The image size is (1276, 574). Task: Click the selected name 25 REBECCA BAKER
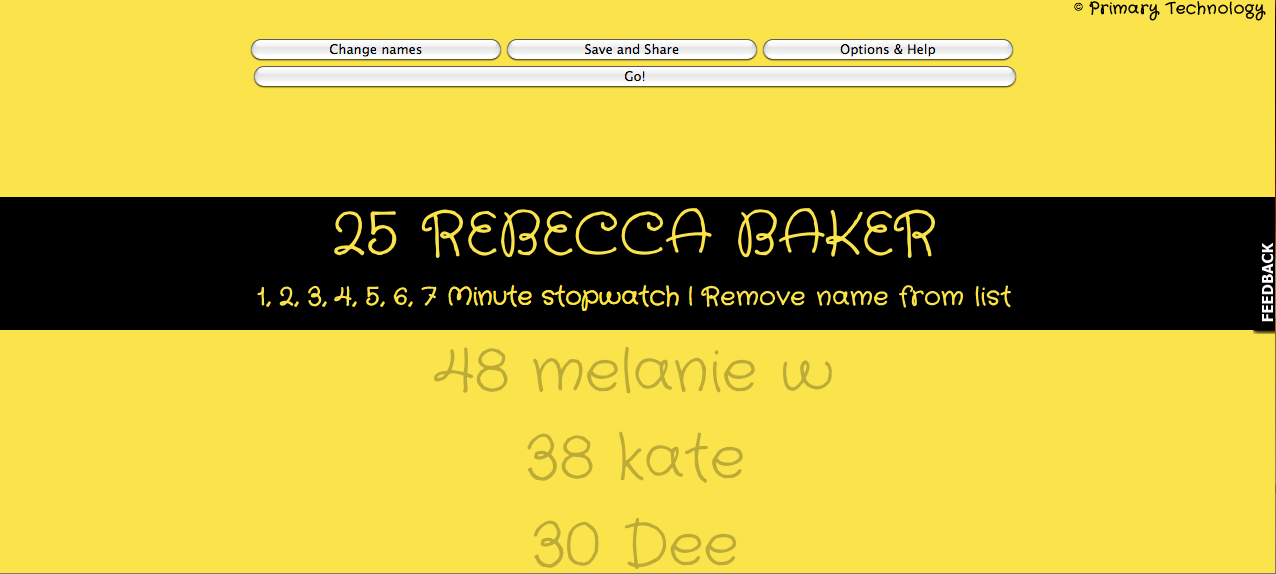click(x=634, y=237)
